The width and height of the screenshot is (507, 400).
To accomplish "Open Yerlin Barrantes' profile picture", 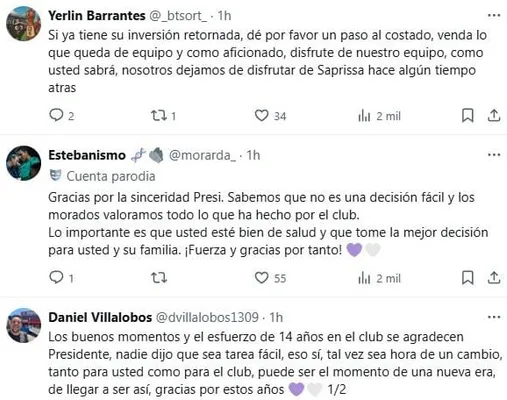I will (x=23, y=23).
